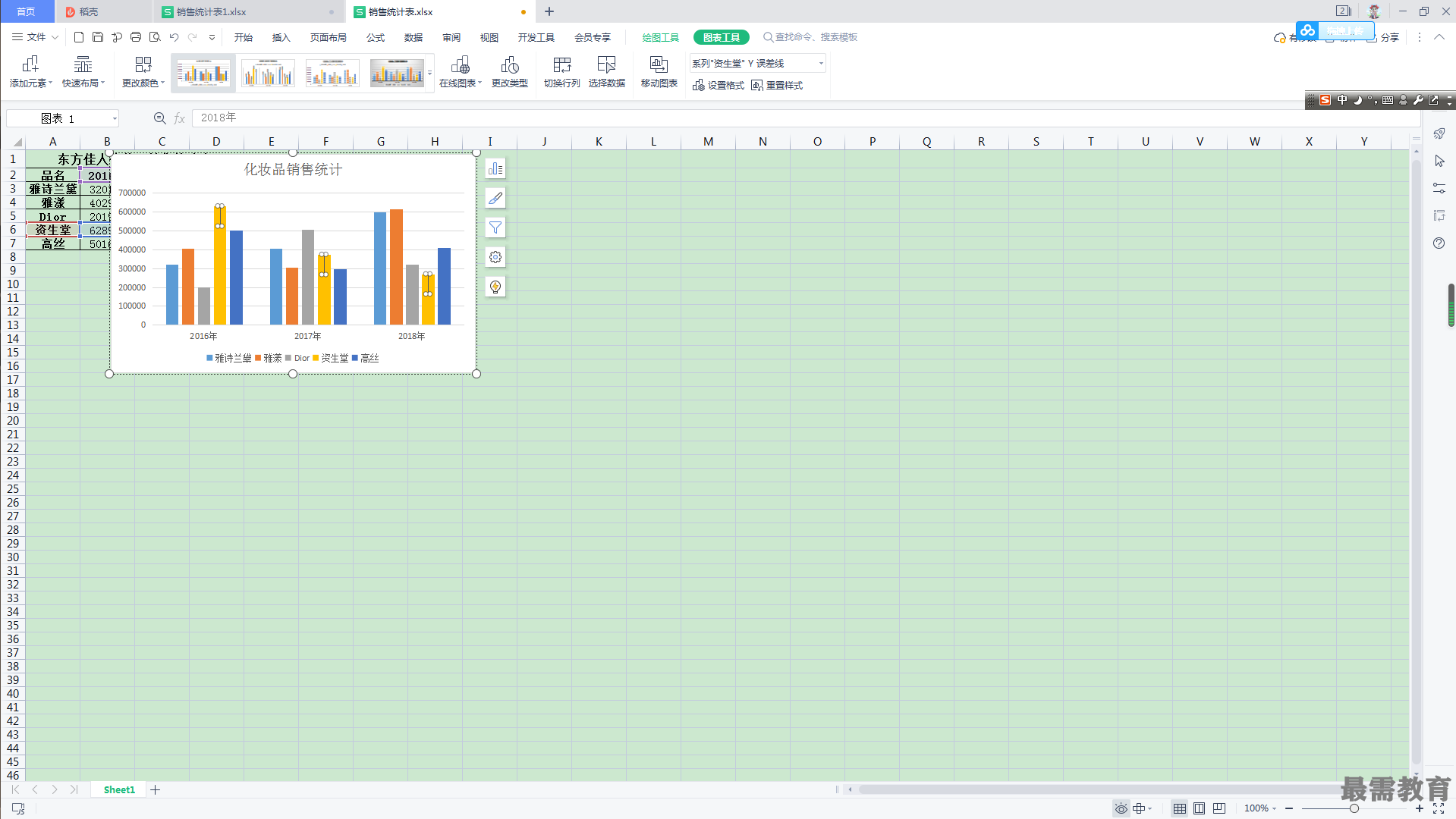This screenshot has width=1456, height=819.
Task: Switch to the 公式 ribbon tab
Action: tap(376, 37)
